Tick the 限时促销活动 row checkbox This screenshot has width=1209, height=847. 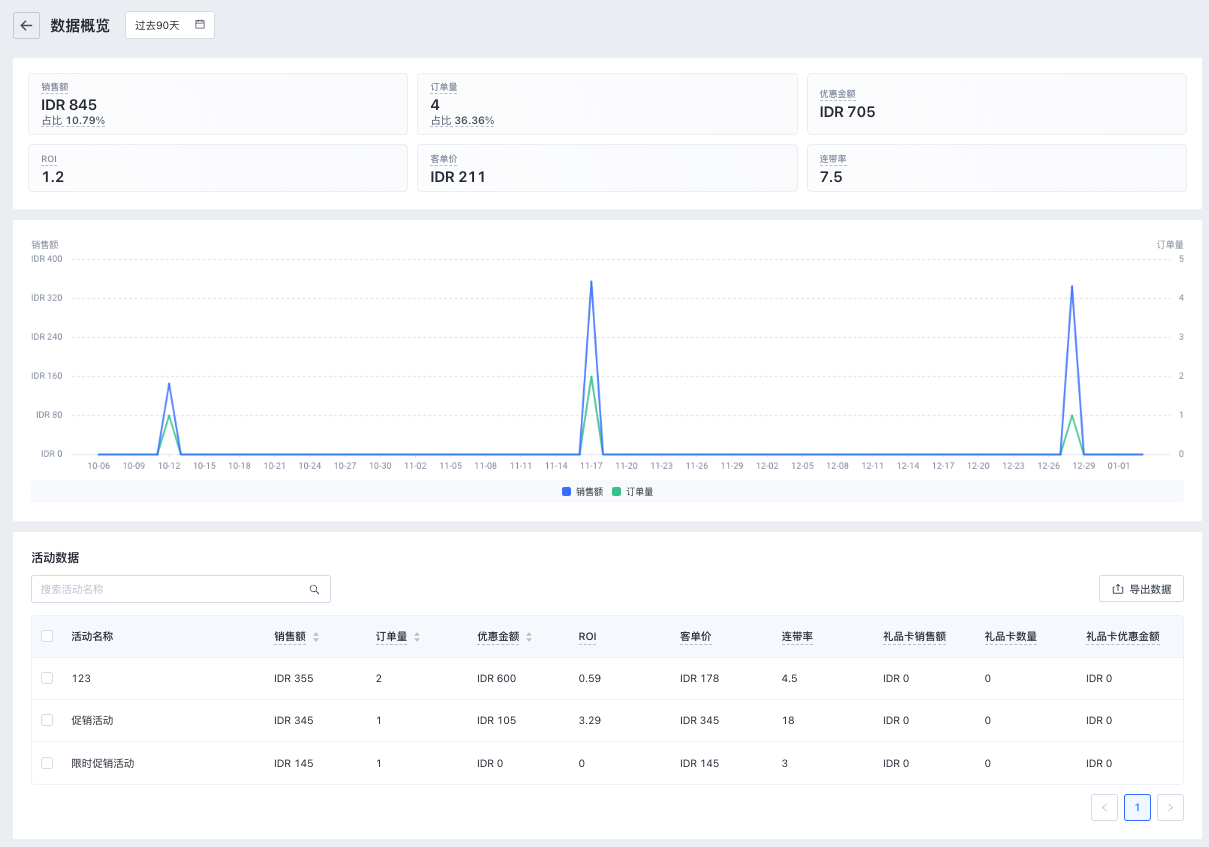[x=47, y=763]
